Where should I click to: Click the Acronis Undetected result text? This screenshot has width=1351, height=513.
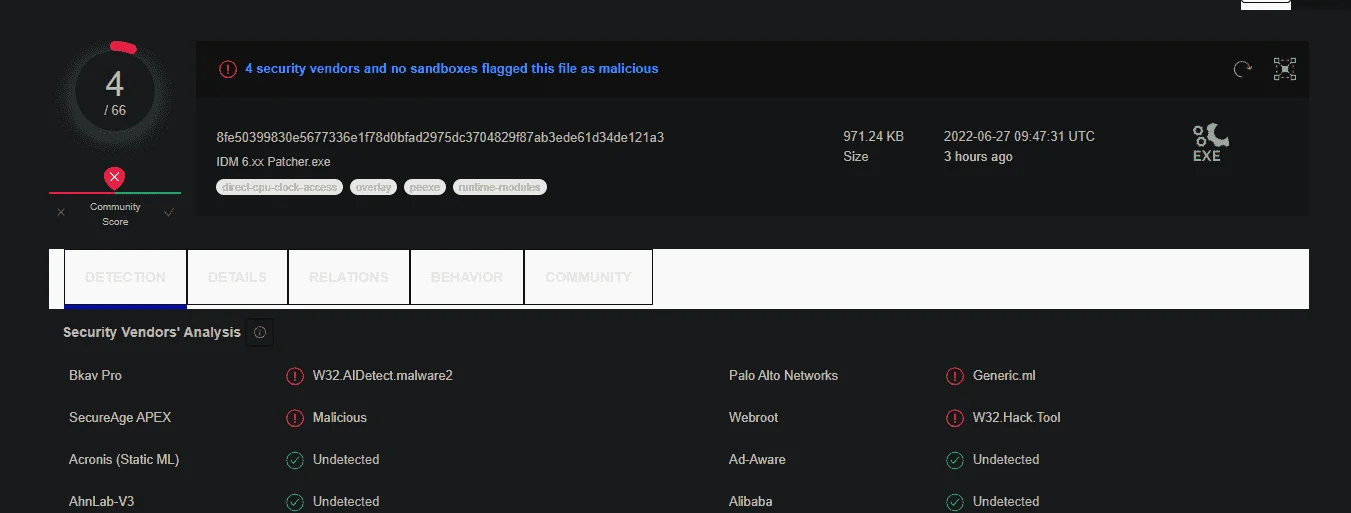tap(346, 460)
